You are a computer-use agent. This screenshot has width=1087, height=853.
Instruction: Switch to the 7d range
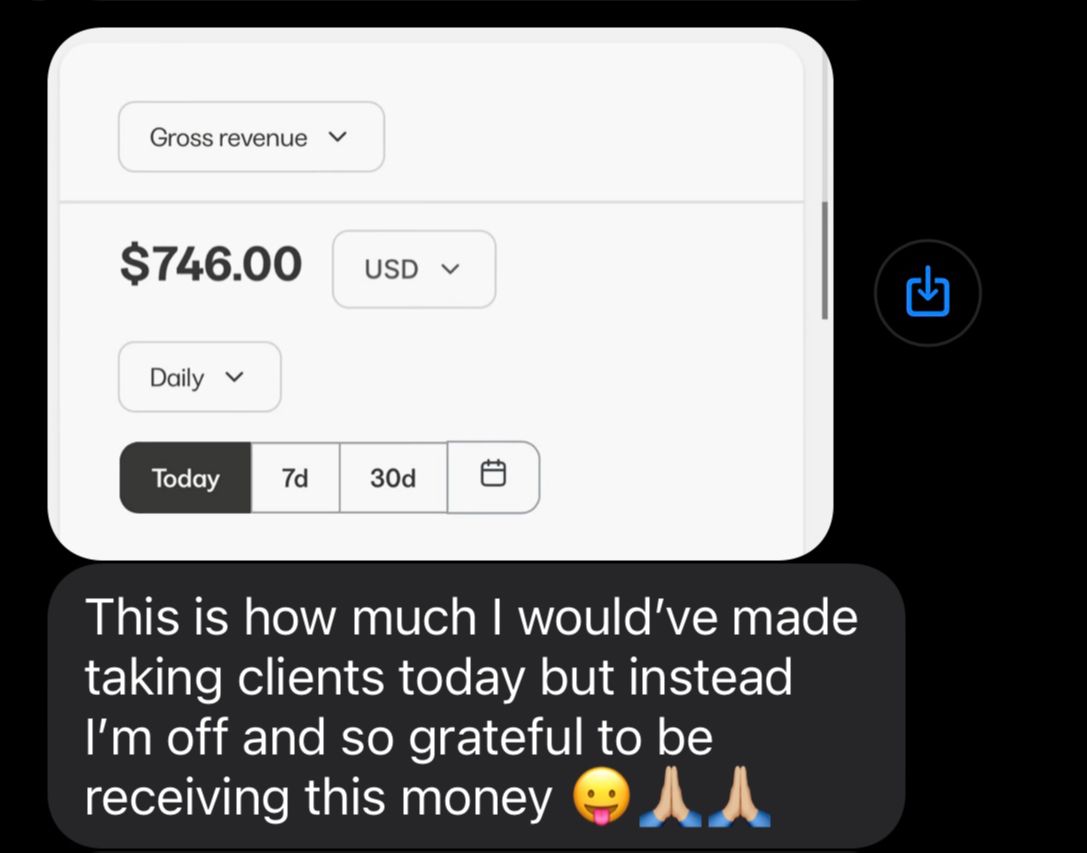295,478
